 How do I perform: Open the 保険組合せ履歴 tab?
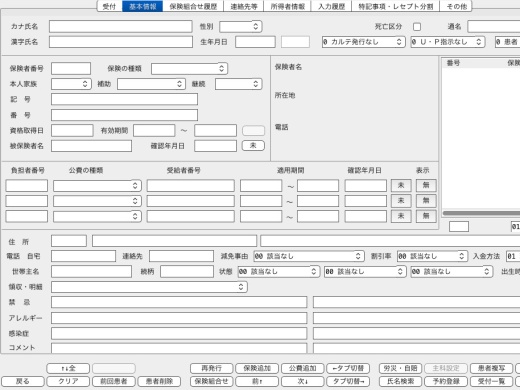click(193, 6)
